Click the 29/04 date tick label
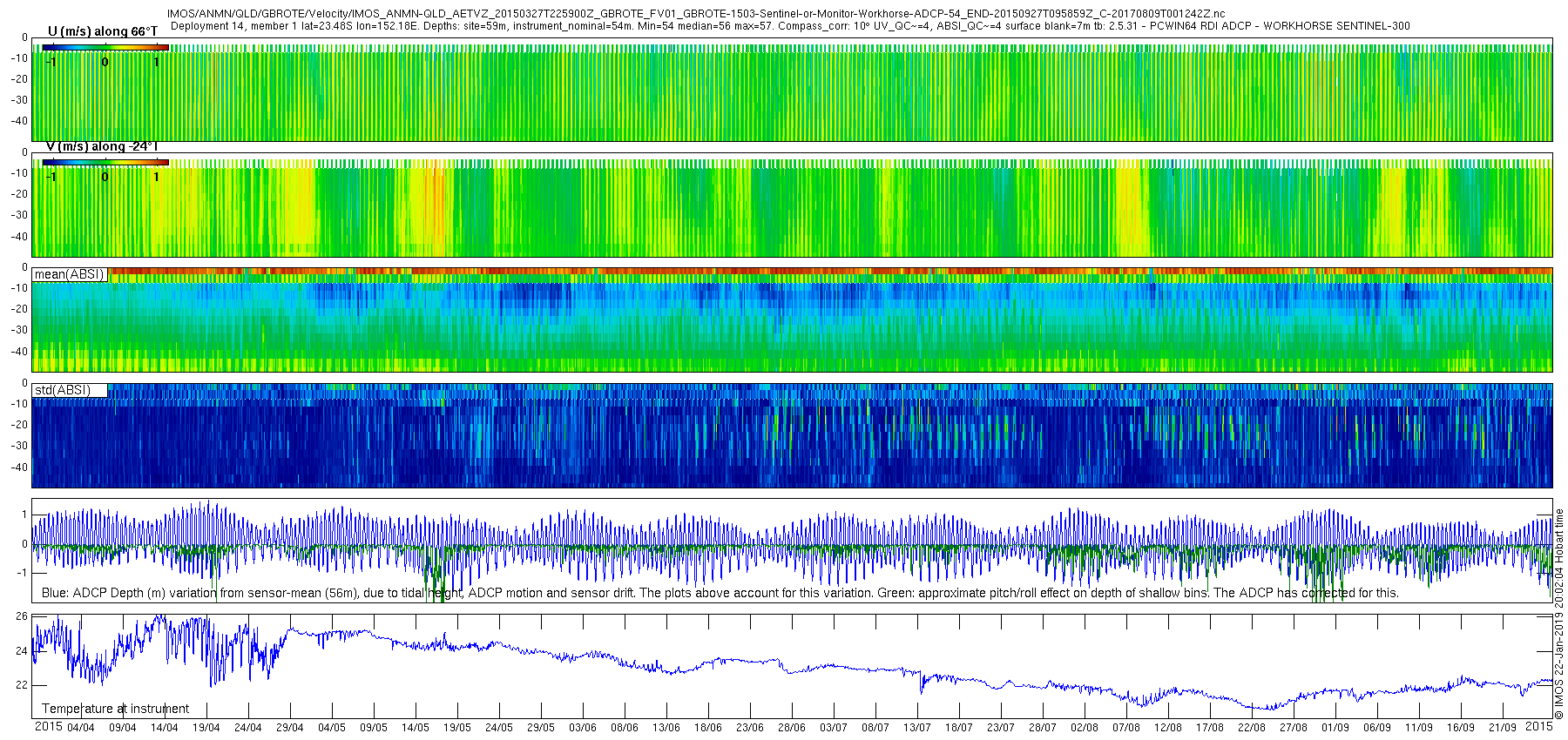The image size is (1568, 740). [x=290, y=728]
